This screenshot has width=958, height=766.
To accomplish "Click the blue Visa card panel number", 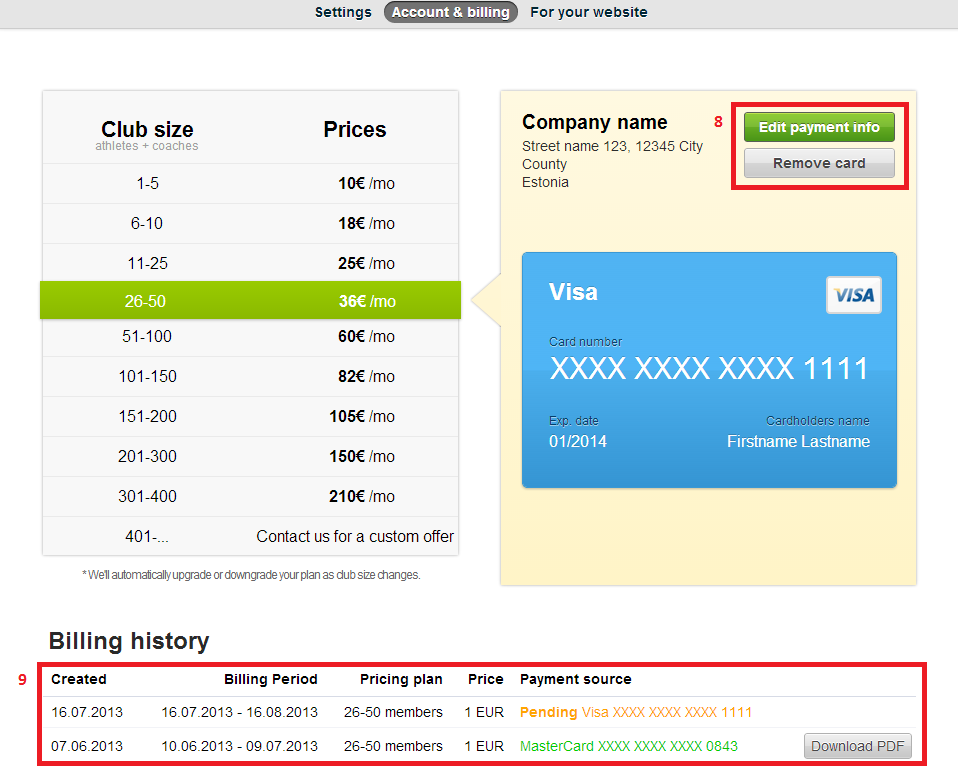I will point(709,369).
